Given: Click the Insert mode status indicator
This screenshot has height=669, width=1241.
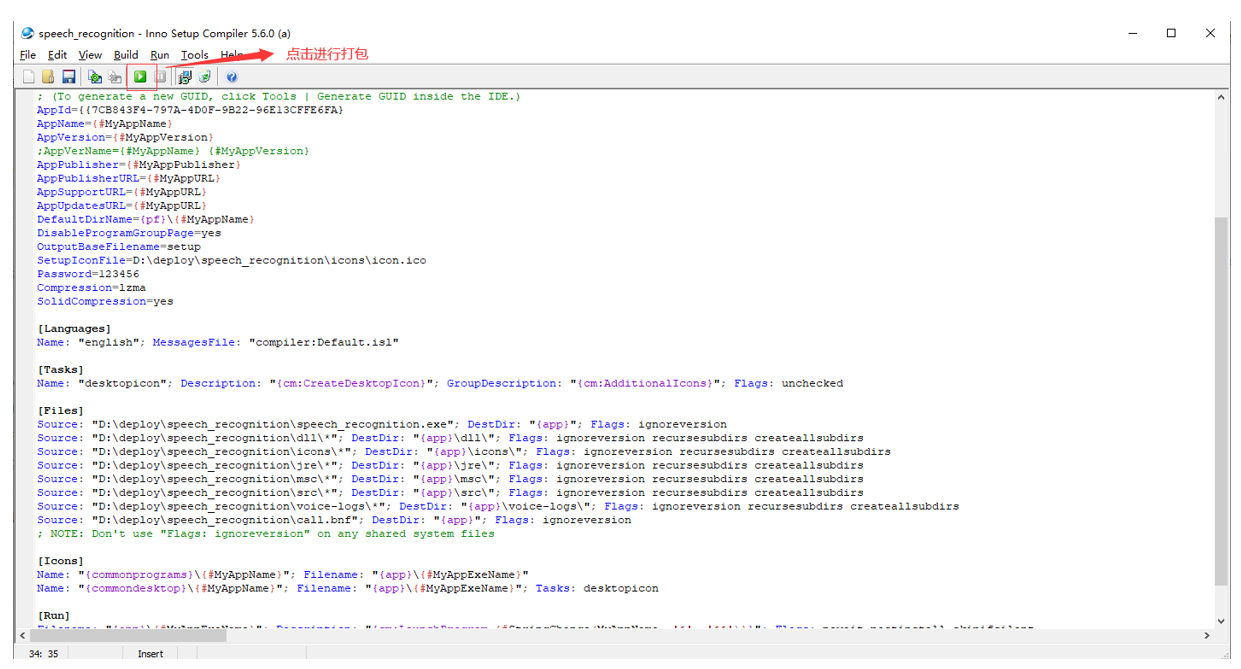Looking at the screenshot, I should [150, 654].
